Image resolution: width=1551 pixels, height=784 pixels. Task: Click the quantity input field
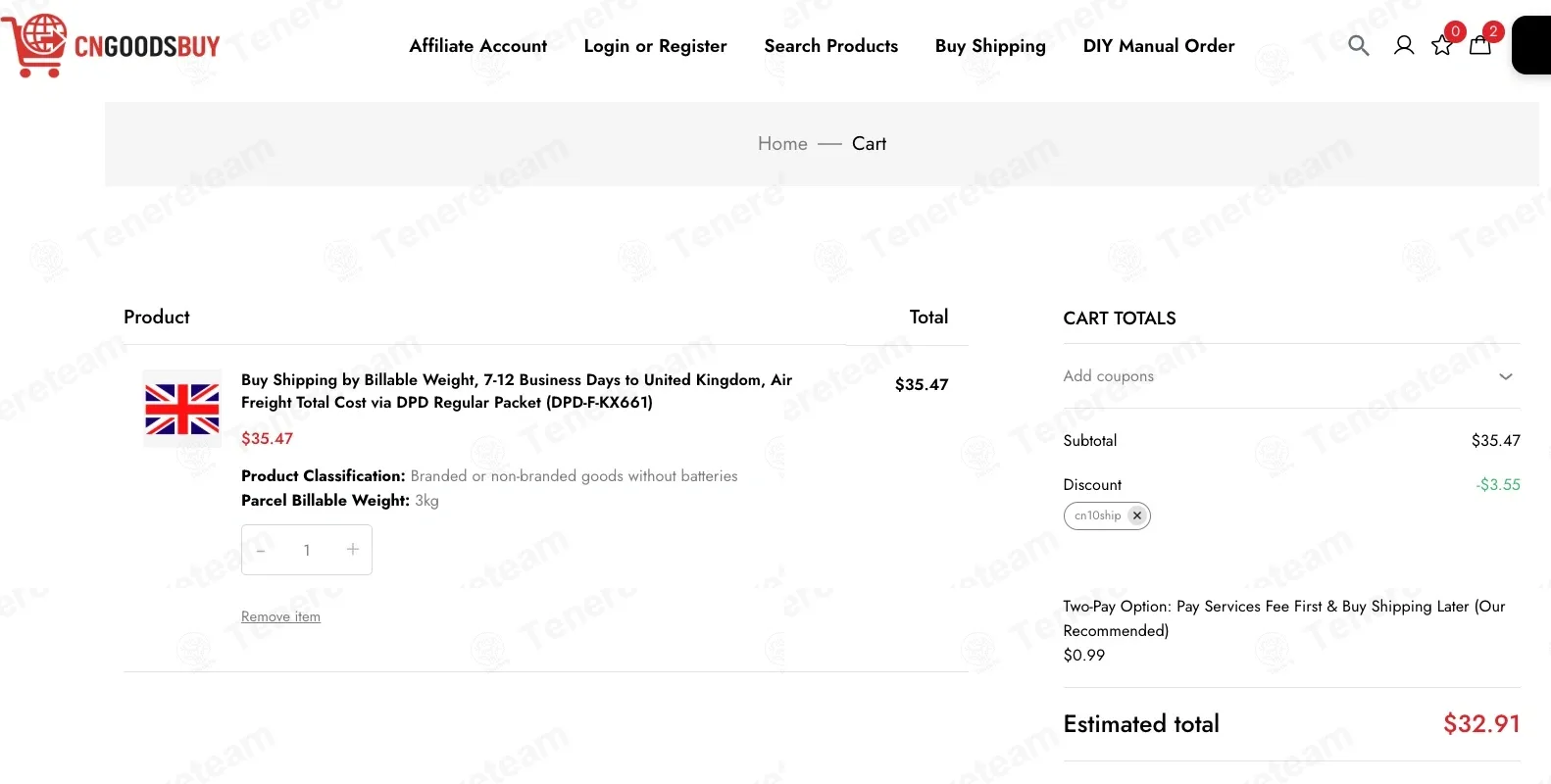[x=307, y=550]
